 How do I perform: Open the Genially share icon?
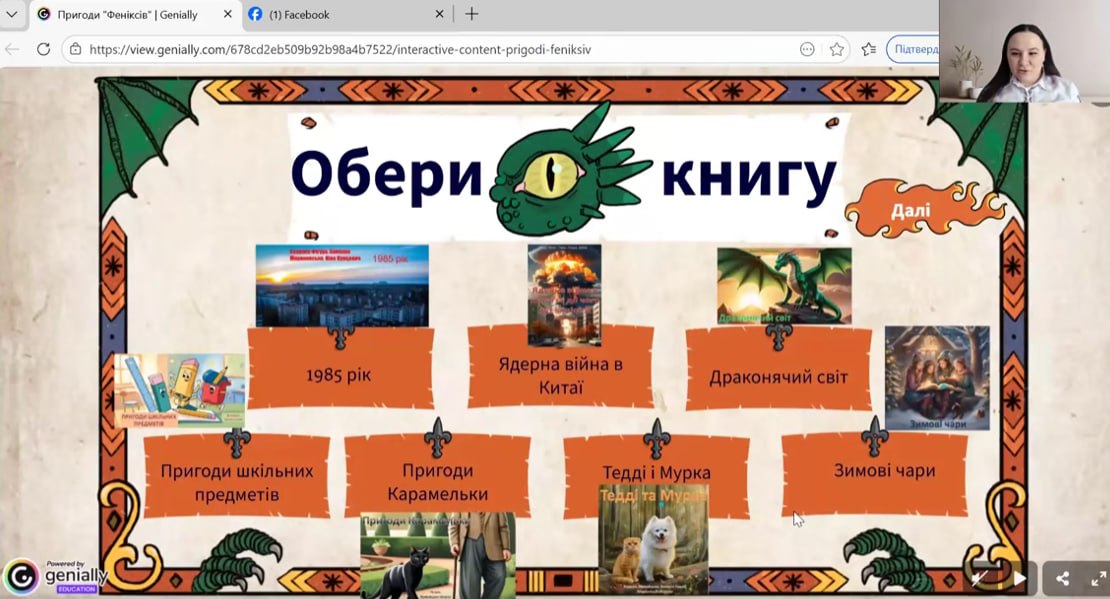click(1062, 578)
